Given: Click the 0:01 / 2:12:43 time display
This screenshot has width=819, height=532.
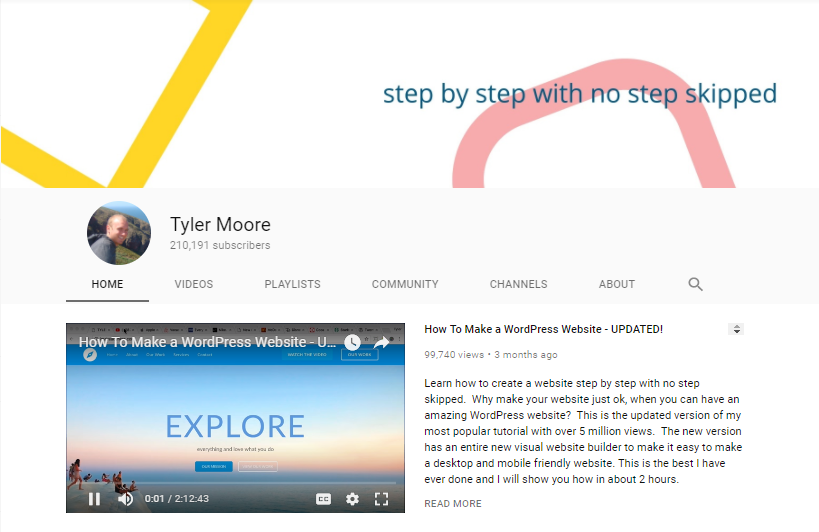Looking at the screenshot, I should [x=177, y=499].
